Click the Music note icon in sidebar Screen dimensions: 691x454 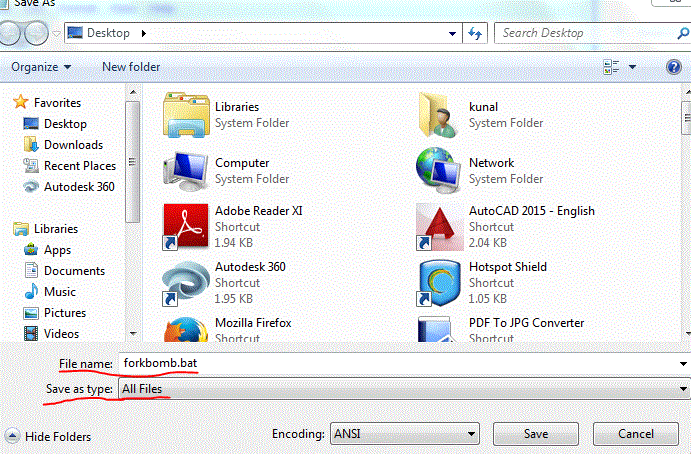[x=31, y=291]
